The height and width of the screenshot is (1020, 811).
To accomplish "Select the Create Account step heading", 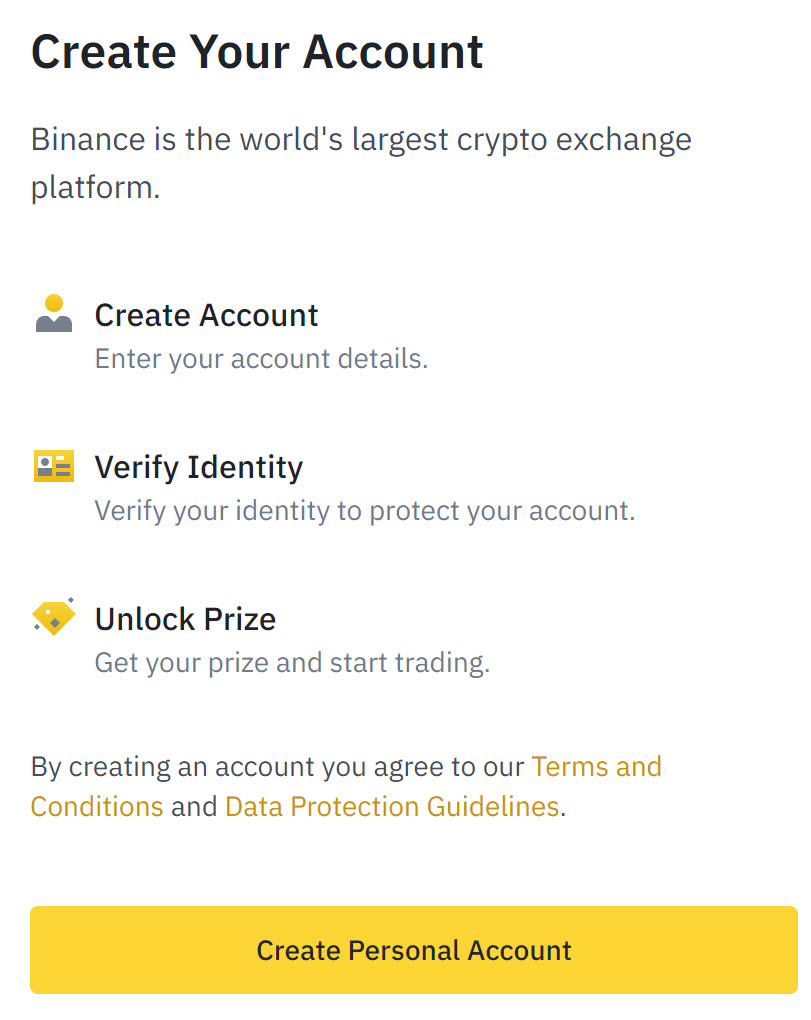I will (206, 315).
